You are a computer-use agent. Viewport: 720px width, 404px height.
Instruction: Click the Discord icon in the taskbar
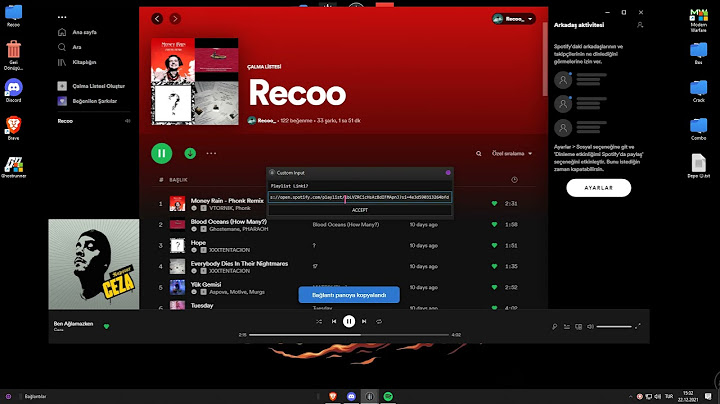(x=351, y=396)
